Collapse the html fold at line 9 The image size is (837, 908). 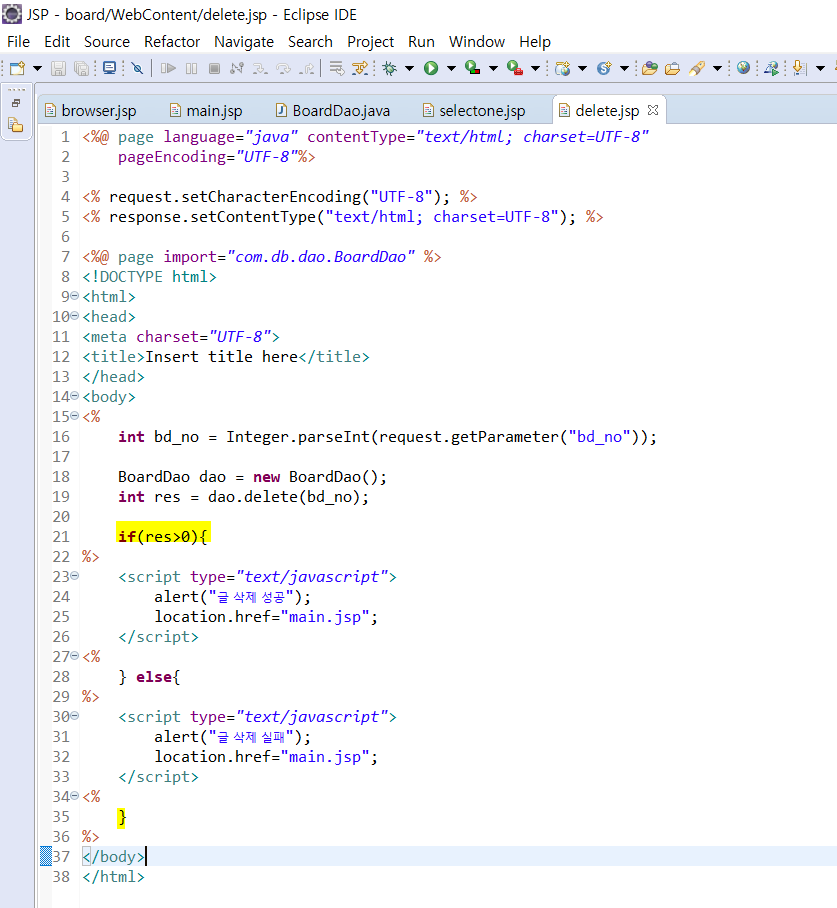[75, 296]
